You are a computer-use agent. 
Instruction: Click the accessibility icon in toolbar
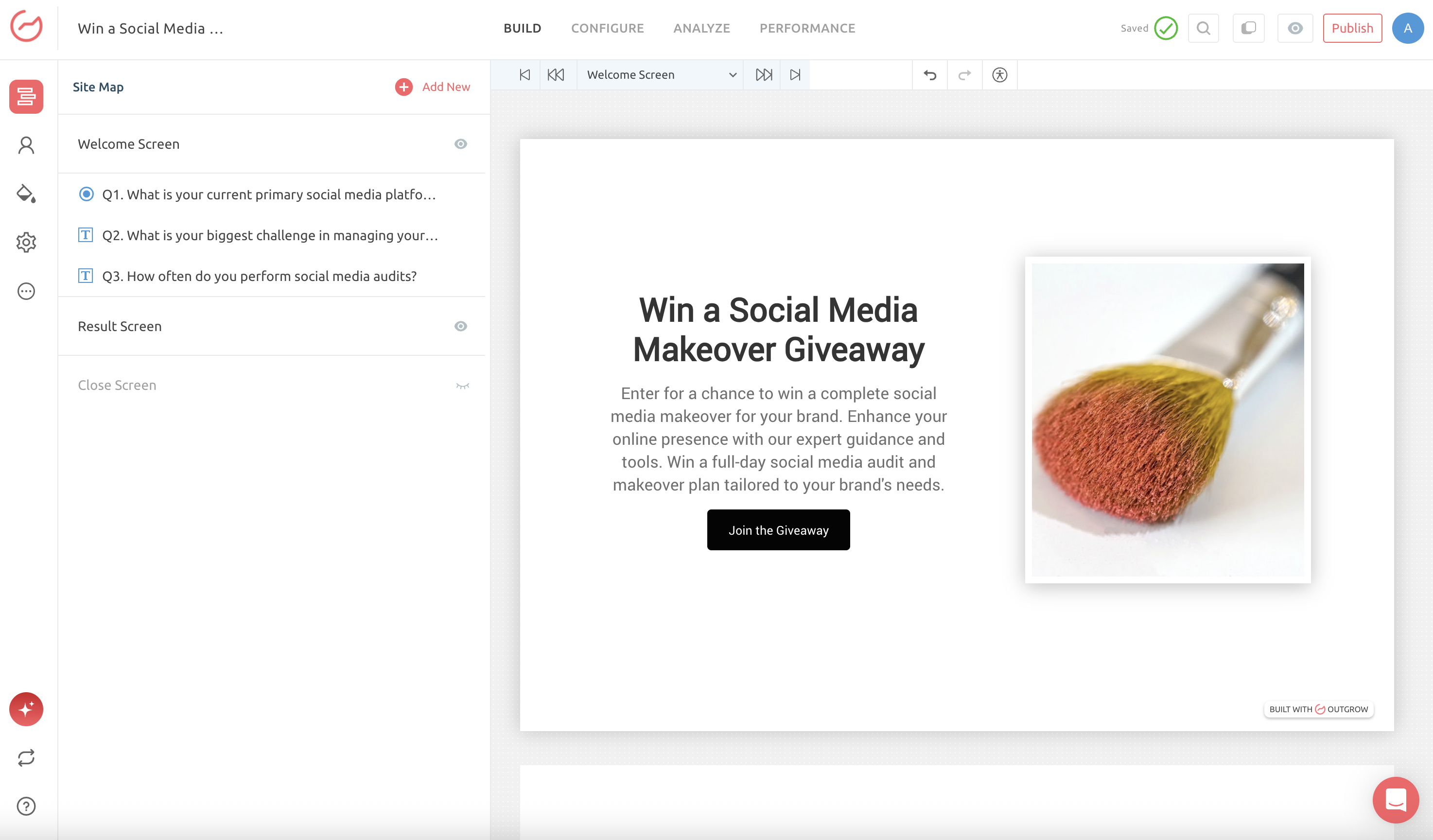tap(999, 74)
